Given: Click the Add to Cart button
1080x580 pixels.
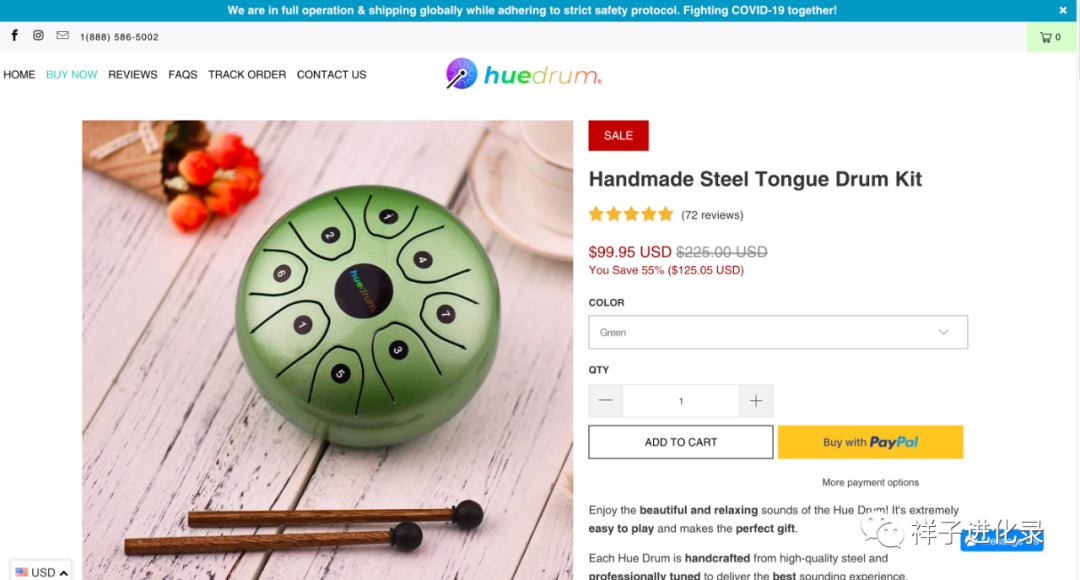Looking at the screenshot, I should tap(681, 442).
